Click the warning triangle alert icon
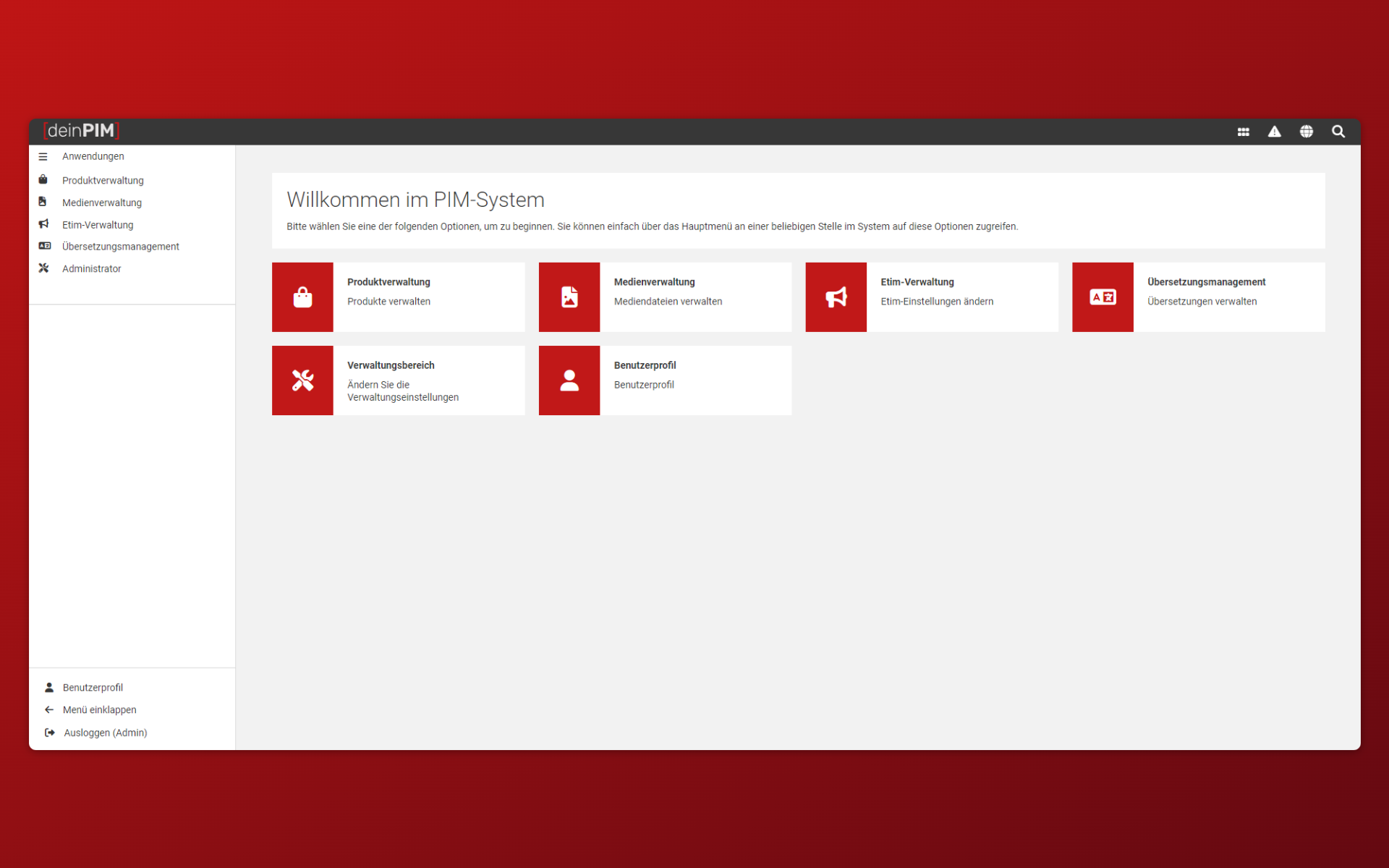 [x=1274, y=132]
